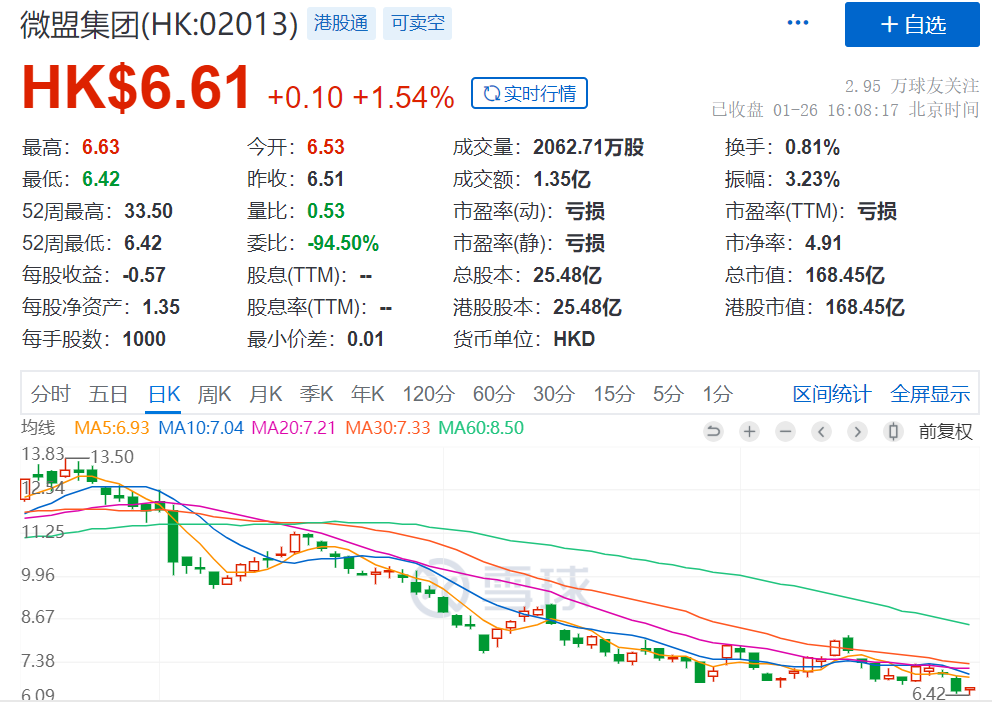Screen dimensions: 992x707
Task: Click the 52周最高 33.50 value
Action: point(149,211)
